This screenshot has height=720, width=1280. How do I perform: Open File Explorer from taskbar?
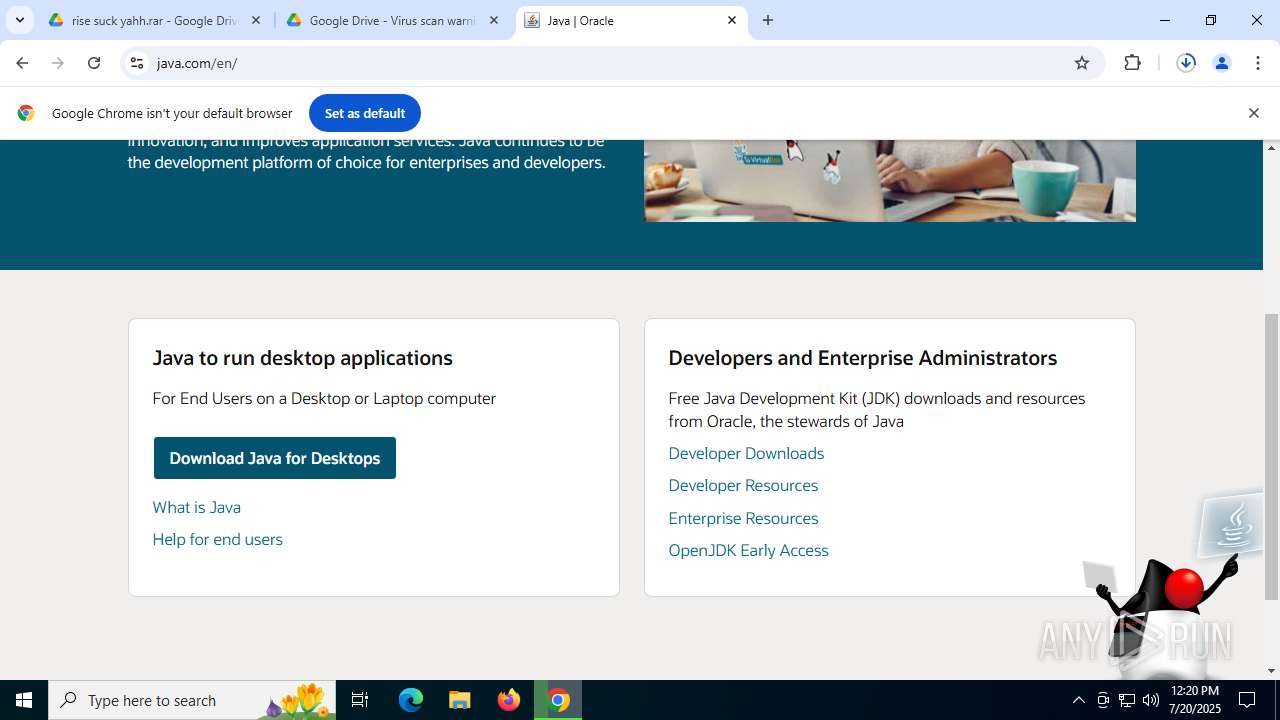tap(460, 700)
